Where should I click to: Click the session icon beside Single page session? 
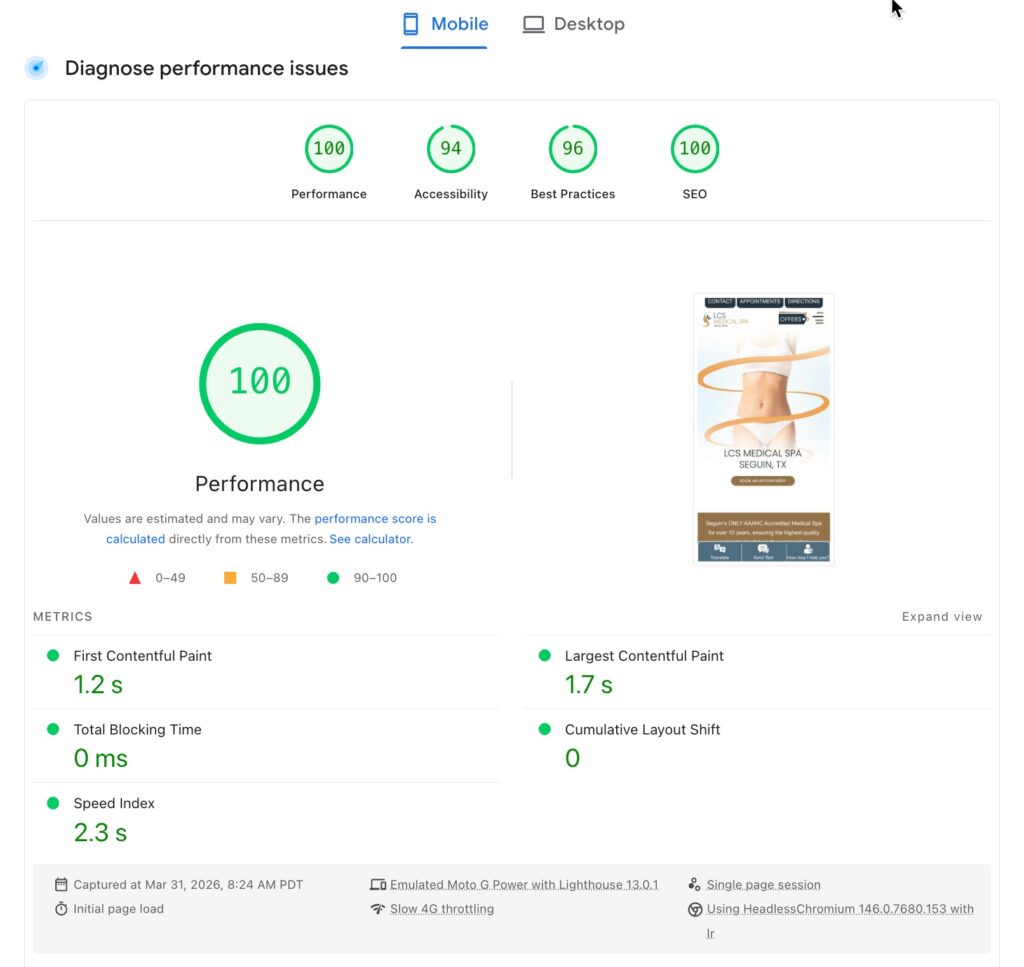click(x=695, y=884)
